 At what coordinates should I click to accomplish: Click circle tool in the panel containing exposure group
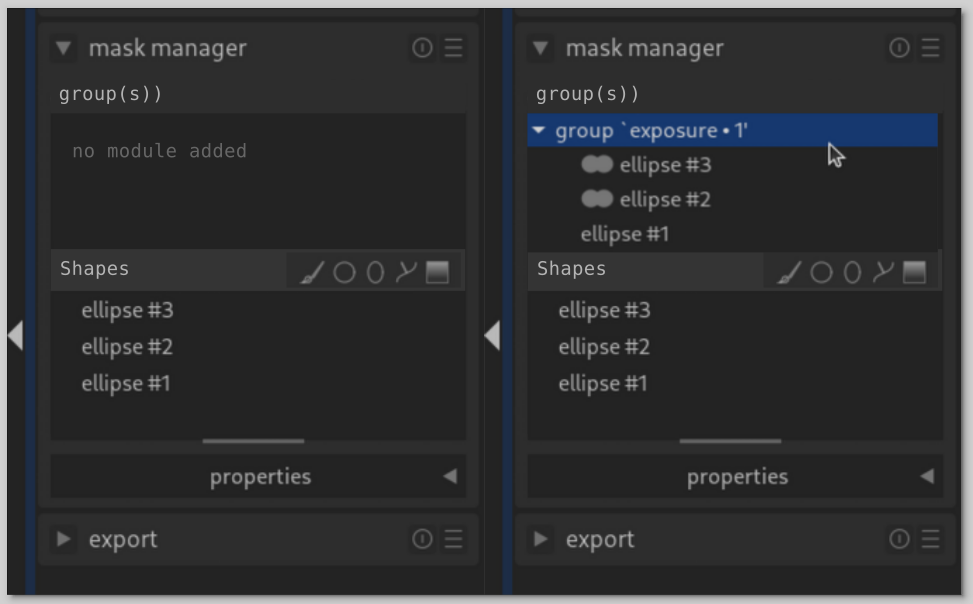tap(821, 272)
